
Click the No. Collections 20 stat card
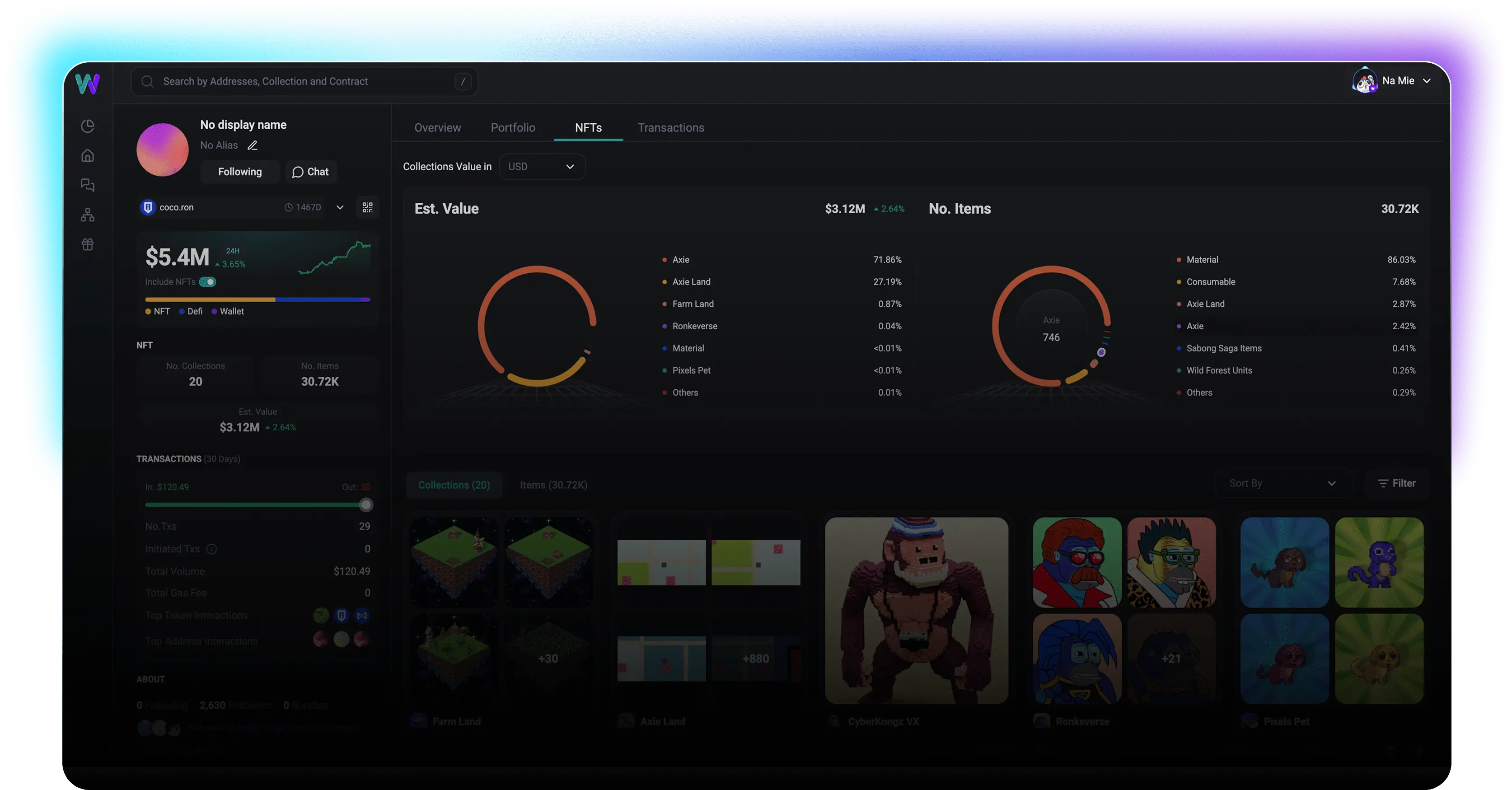coord(196,374)
